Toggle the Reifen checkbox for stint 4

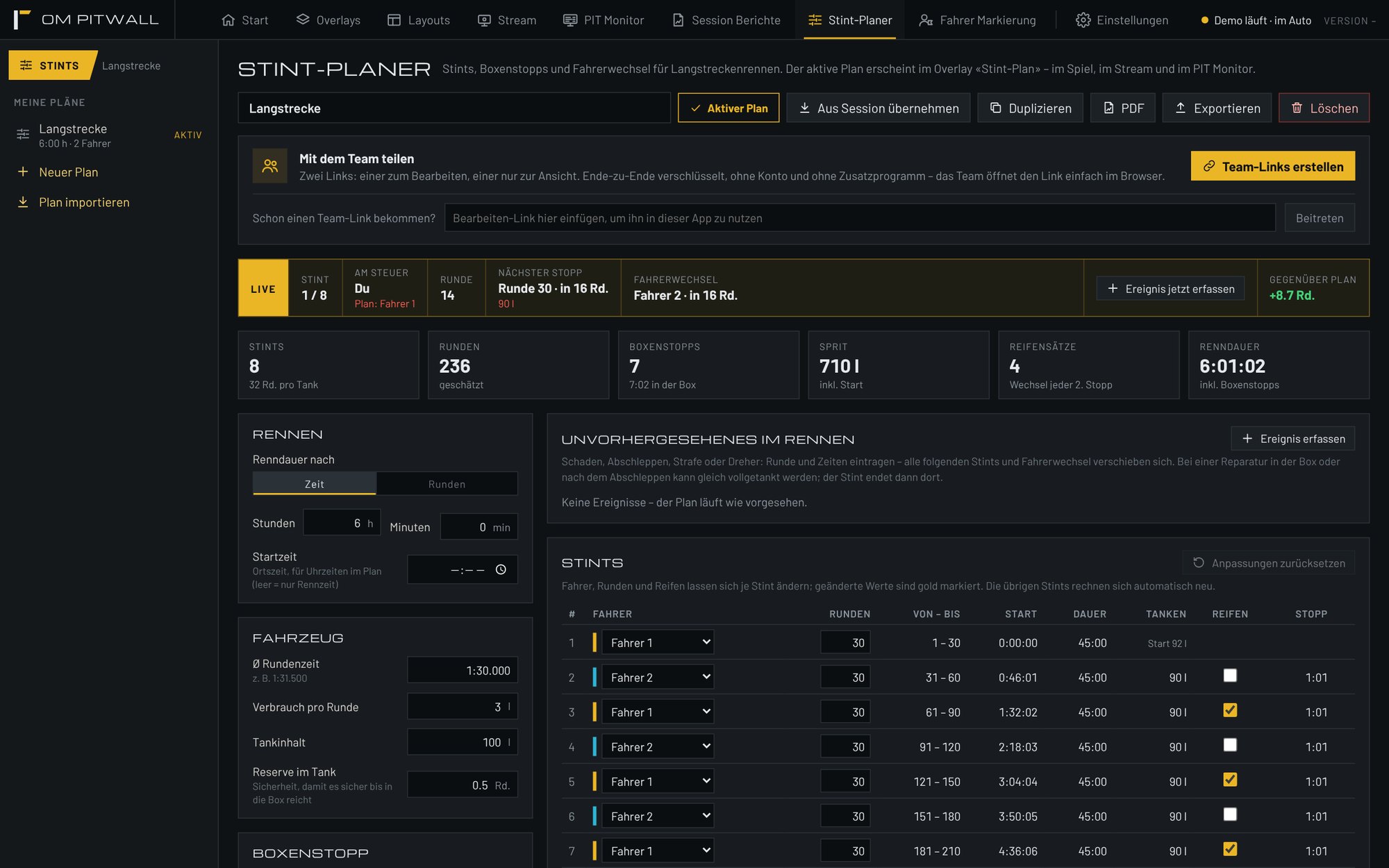[x=1230, y=745]
